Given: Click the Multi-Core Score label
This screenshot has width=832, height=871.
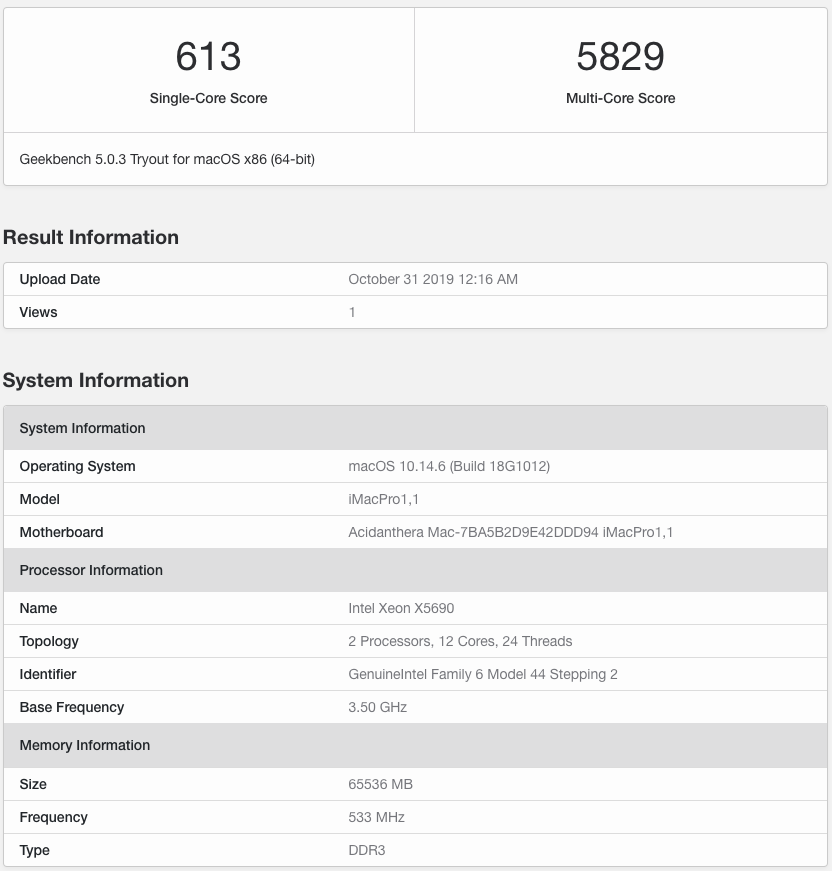Looking at the screenshot, I should pyautogui.click(x=620, y=98).
